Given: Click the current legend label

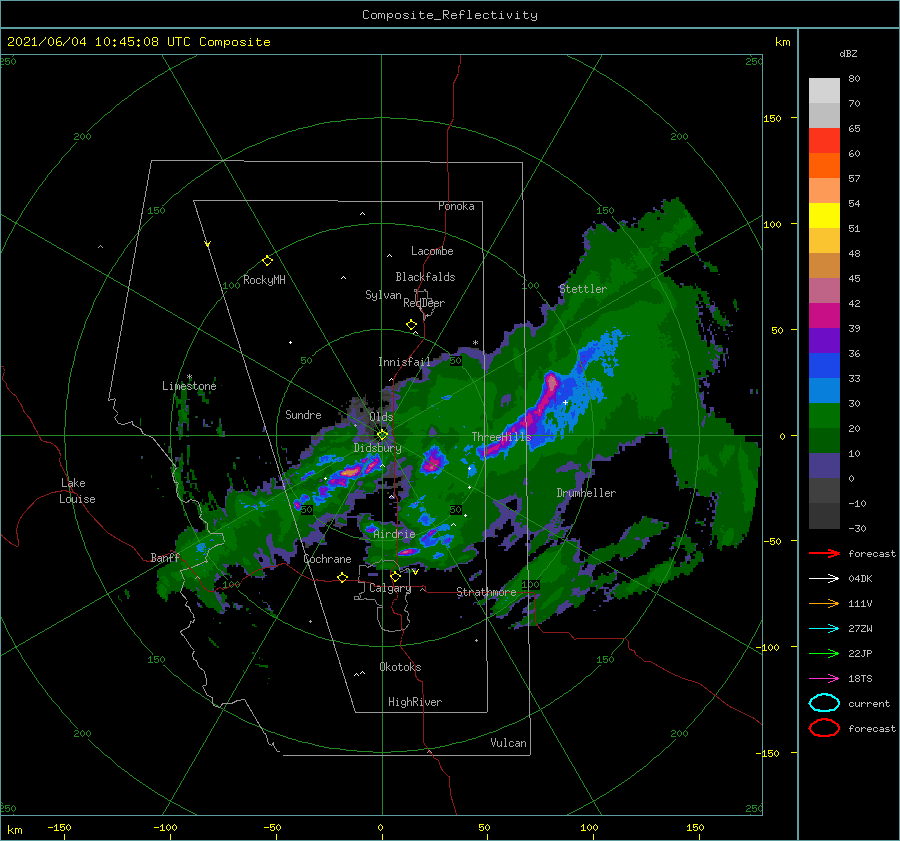Looking at the screenshot, I should point(869,703).
